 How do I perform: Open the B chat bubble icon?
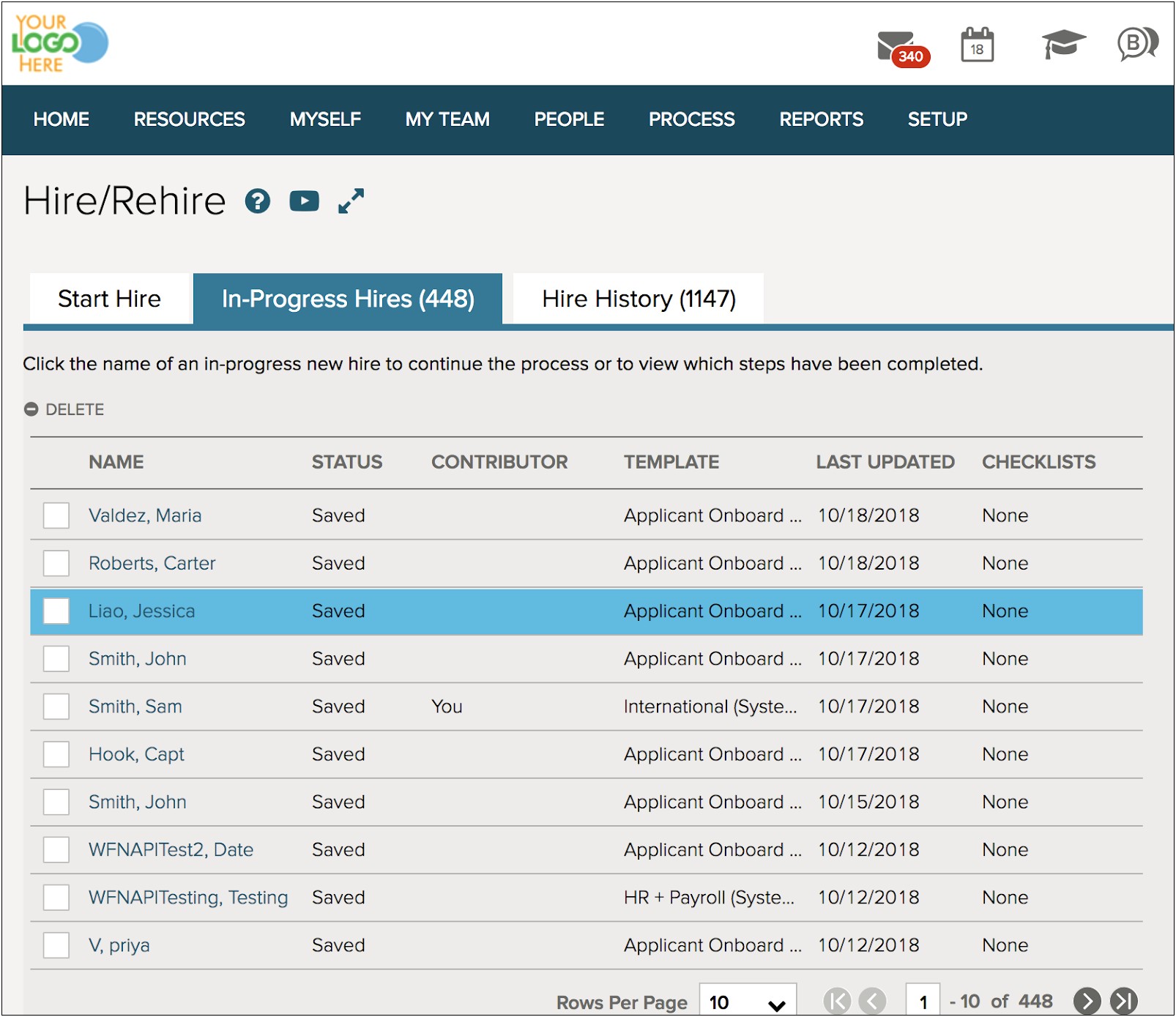pyautogui.click(x=1137, y=44)
